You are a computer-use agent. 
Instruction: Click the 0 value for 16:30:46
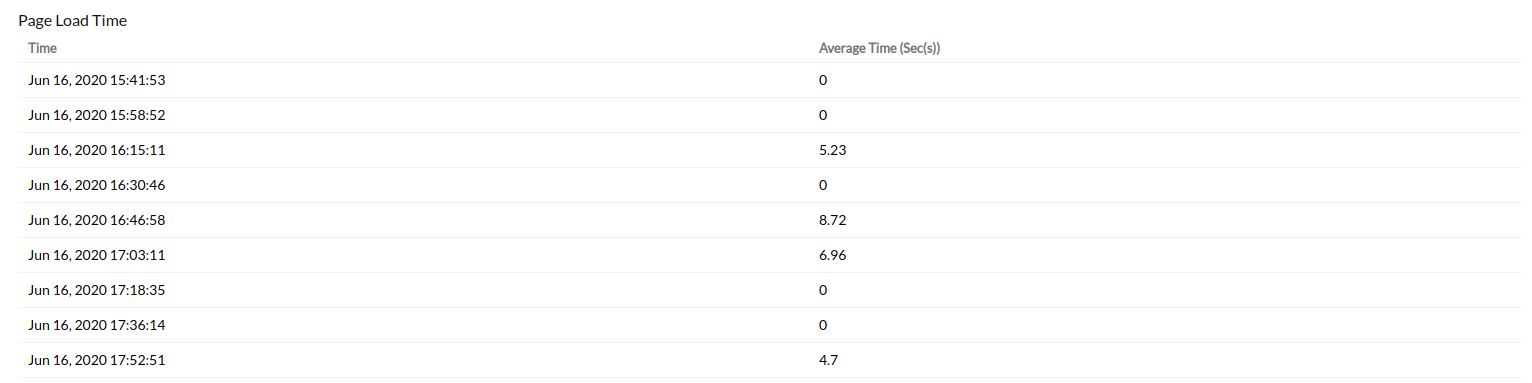pos(823,185)
